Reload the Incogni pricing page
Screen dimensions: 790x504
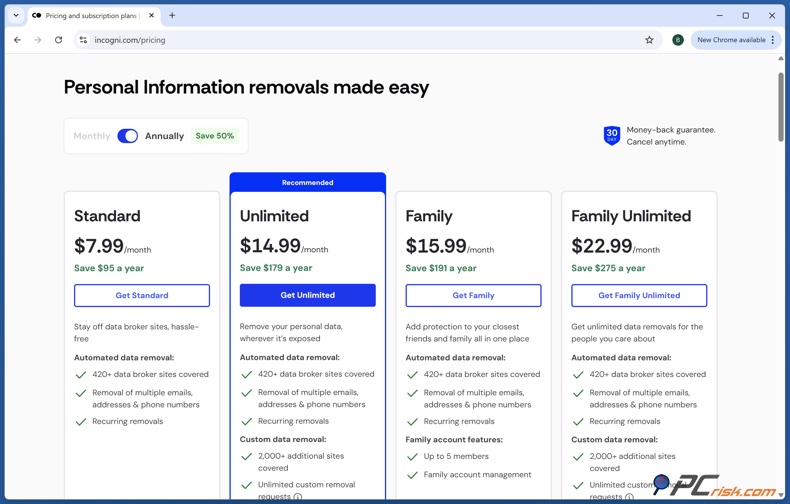[58, 40]
